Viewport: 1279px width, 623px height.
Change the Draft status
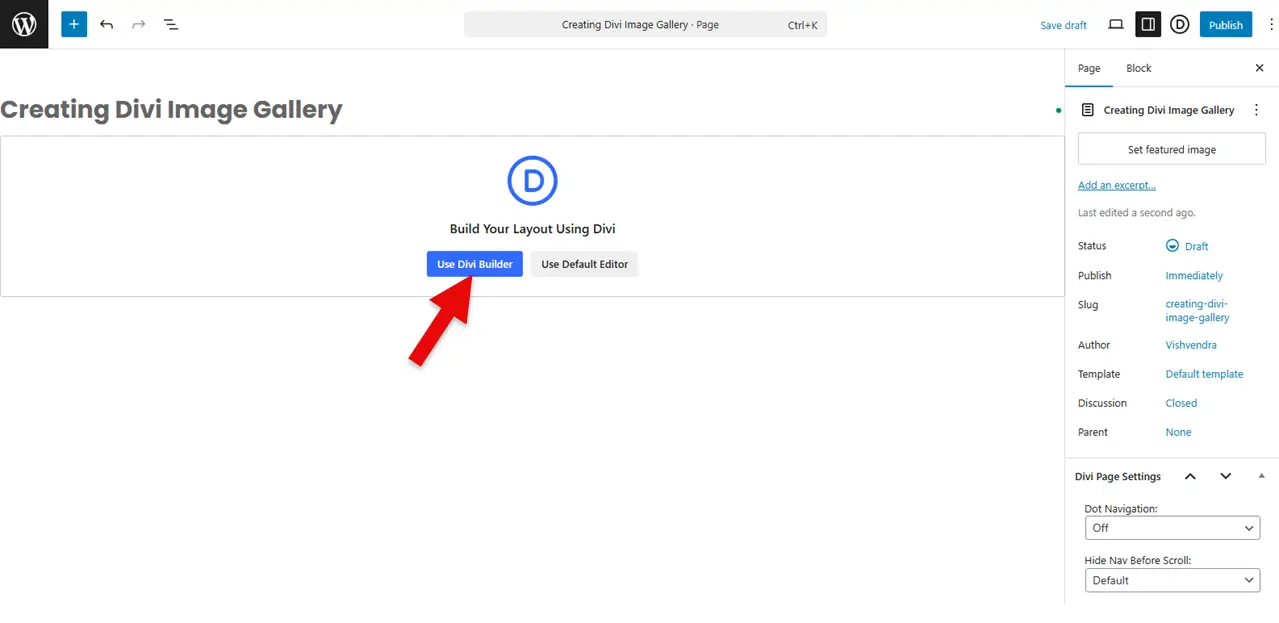[1188, 246]
